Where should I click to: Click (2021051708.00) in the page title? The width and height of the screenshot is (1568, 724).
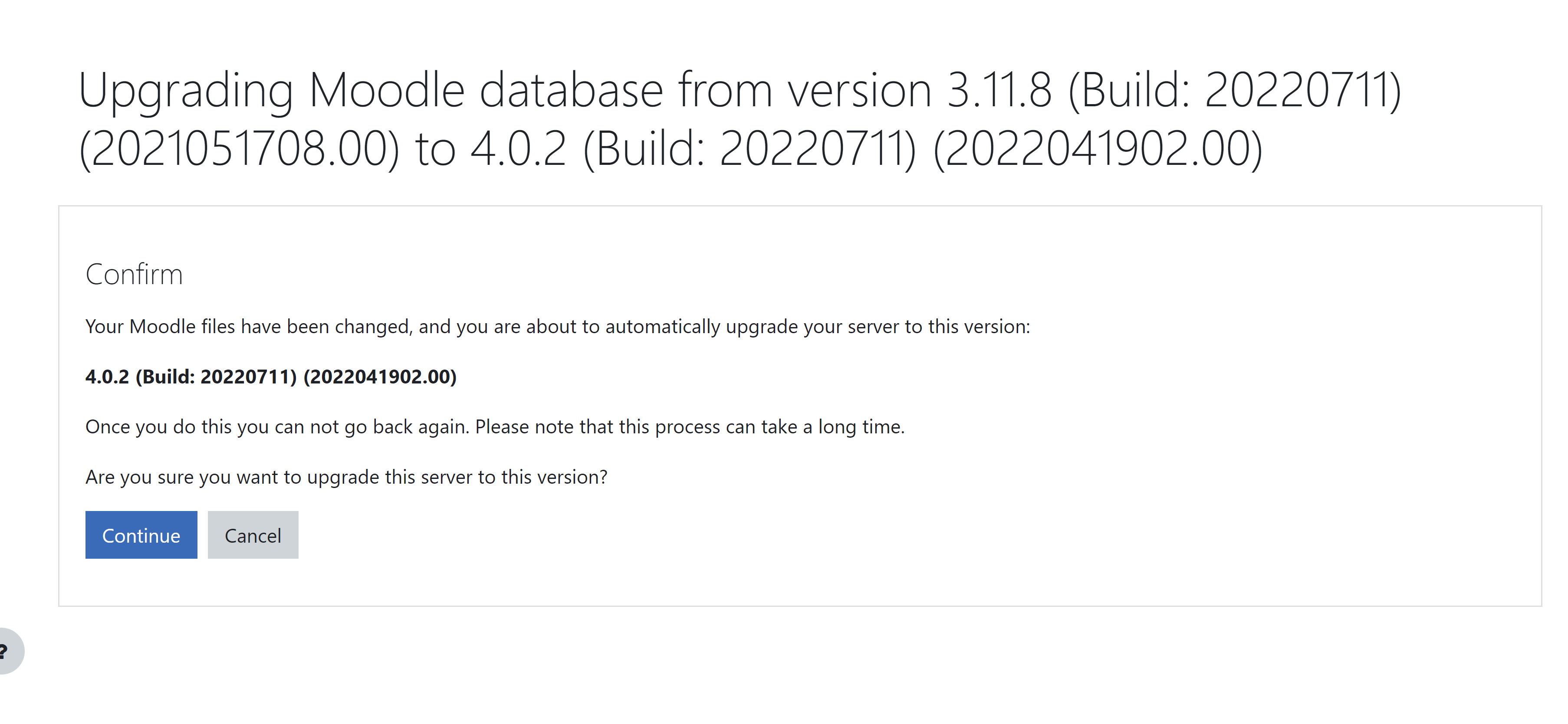coord(239,148)
